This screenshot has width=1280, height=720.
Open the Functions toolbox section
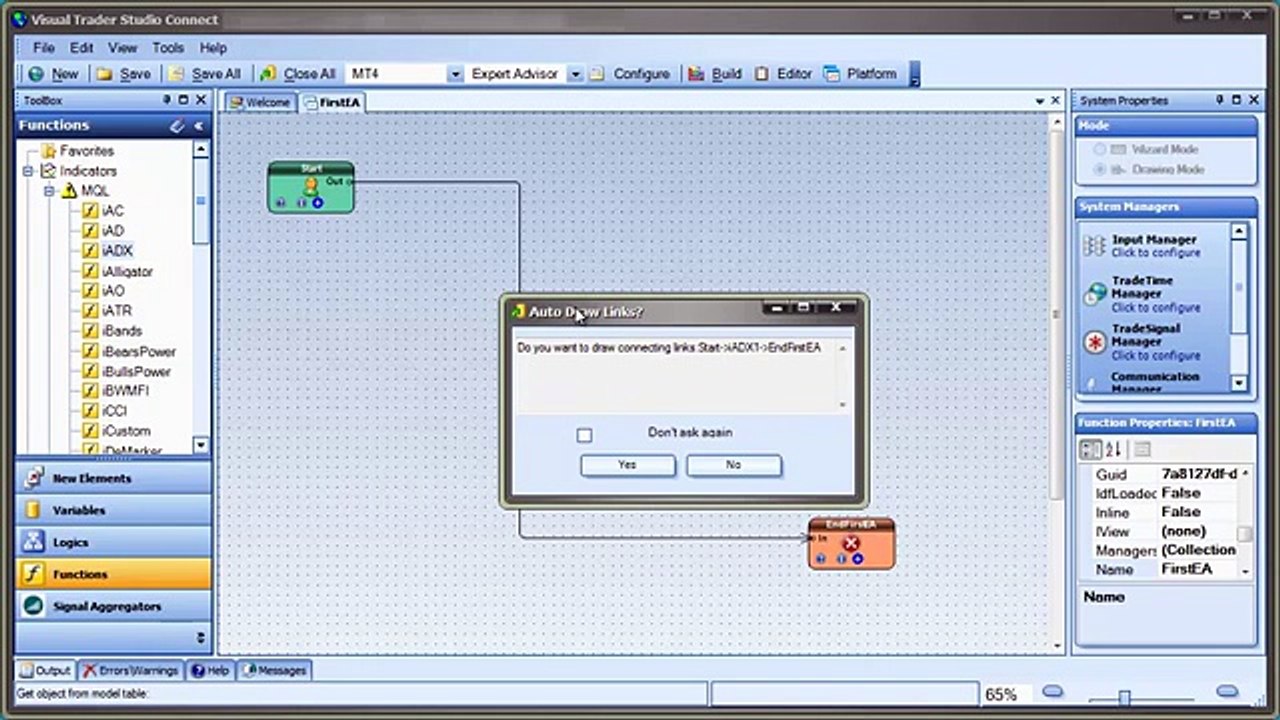click(x=113, y=574)
